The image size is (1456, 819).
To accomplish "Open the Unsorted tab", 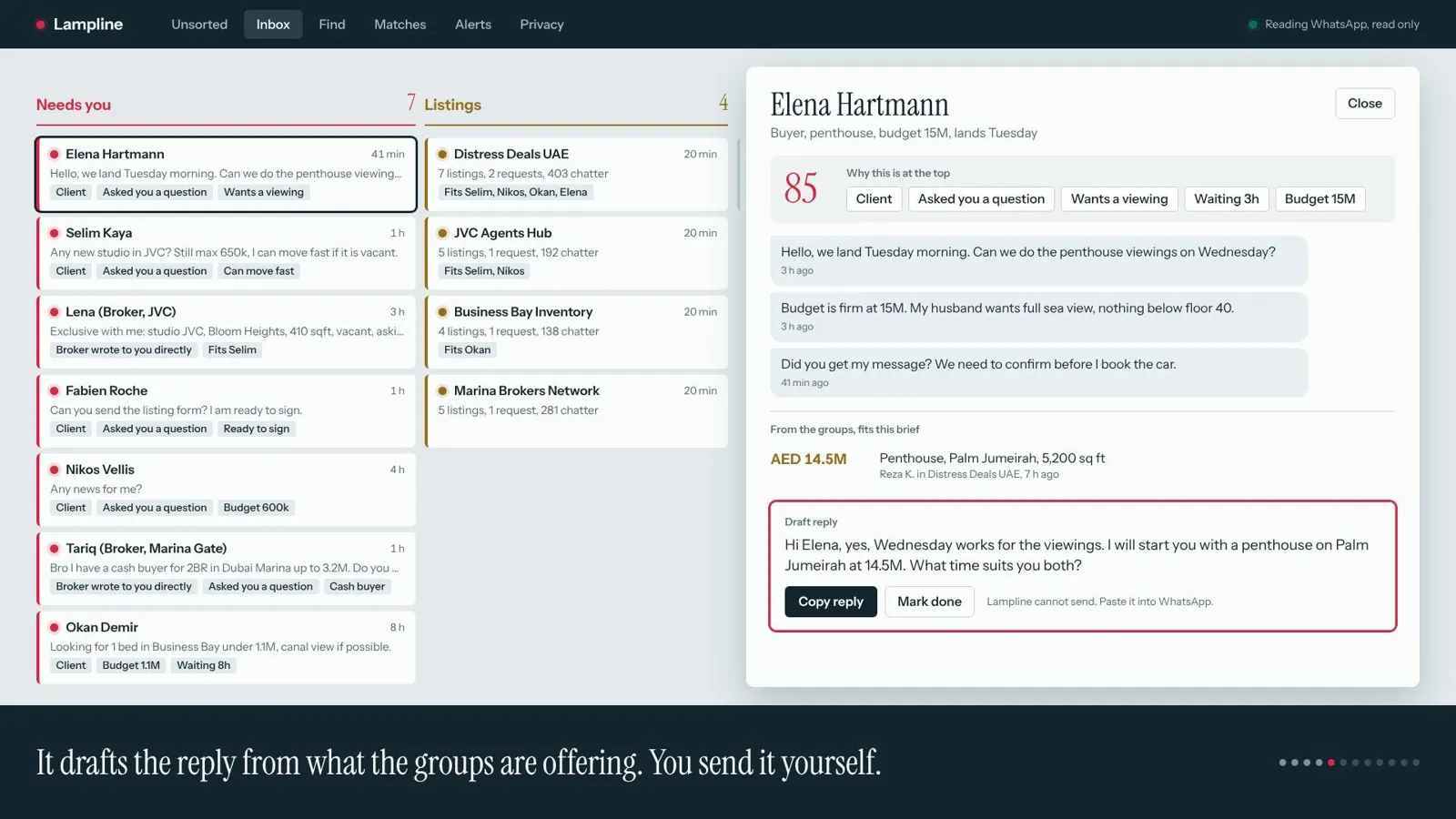I will [x=199, y=25].
